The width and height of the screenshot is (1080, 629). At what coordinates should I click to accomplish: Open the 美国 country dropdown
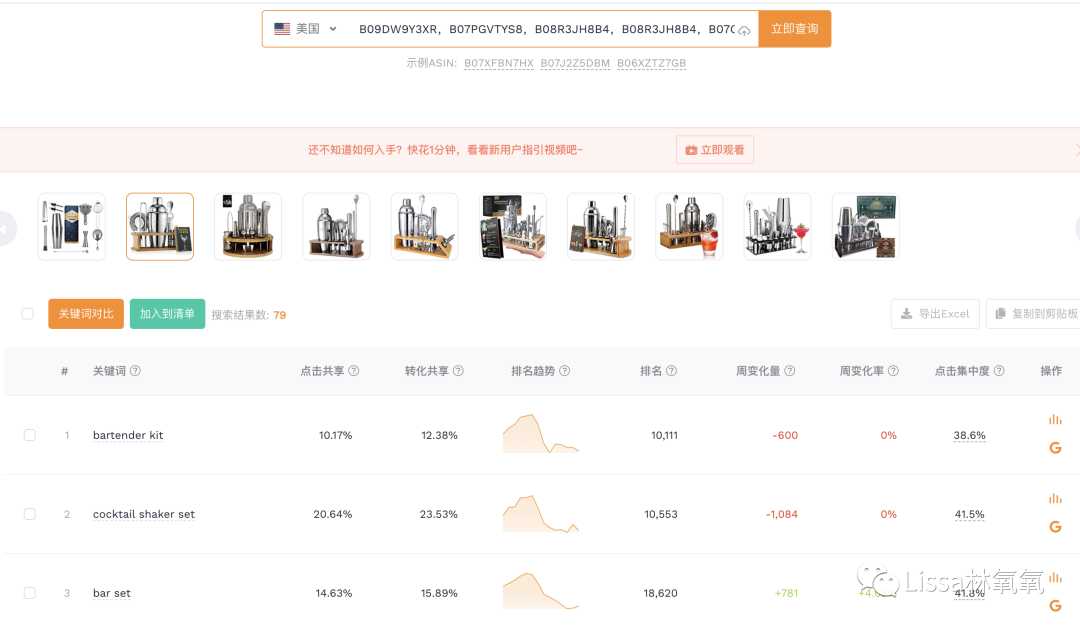(x=303, y=29)
